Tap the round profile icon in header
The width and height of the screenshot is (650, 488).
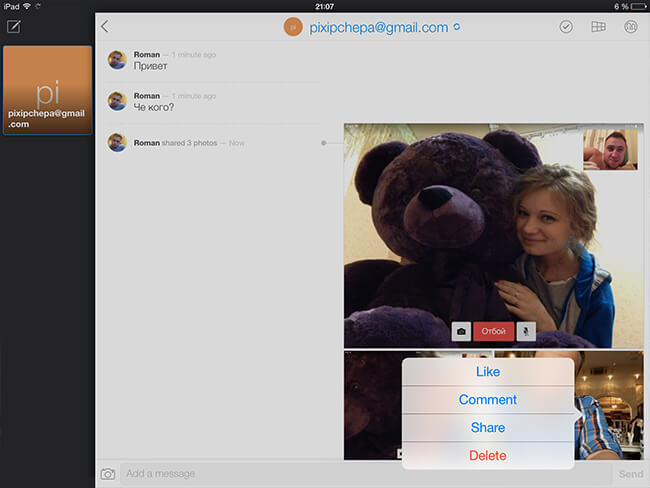click(x=631, y=27)
